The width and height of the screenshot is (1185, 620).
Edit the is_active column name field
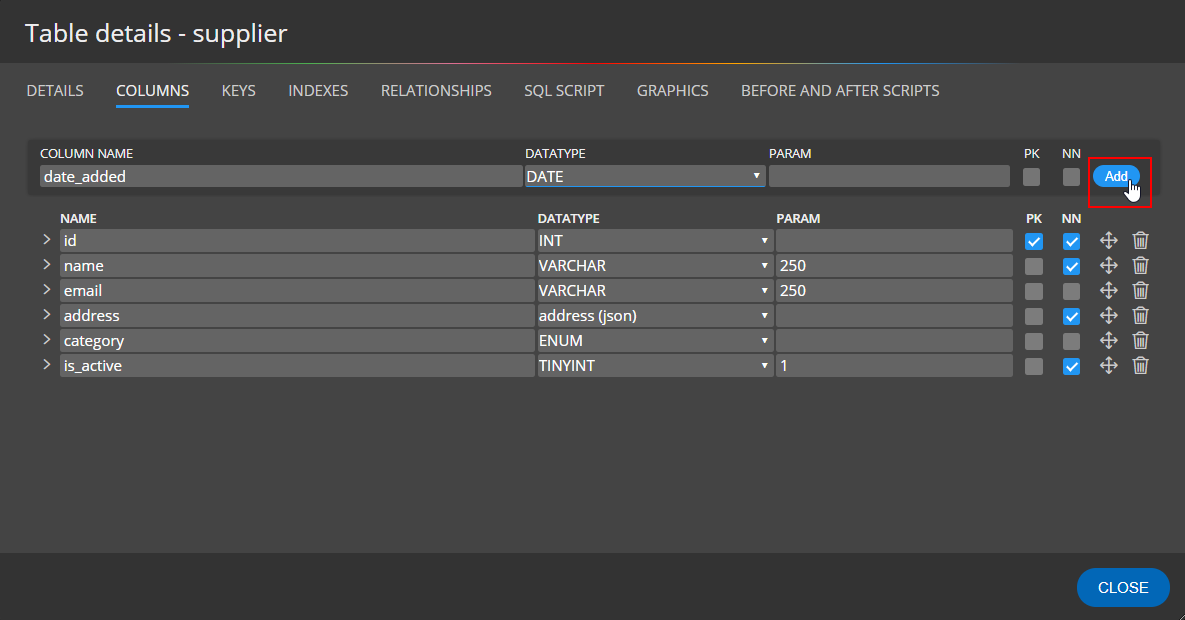click(x=297, y=365)
